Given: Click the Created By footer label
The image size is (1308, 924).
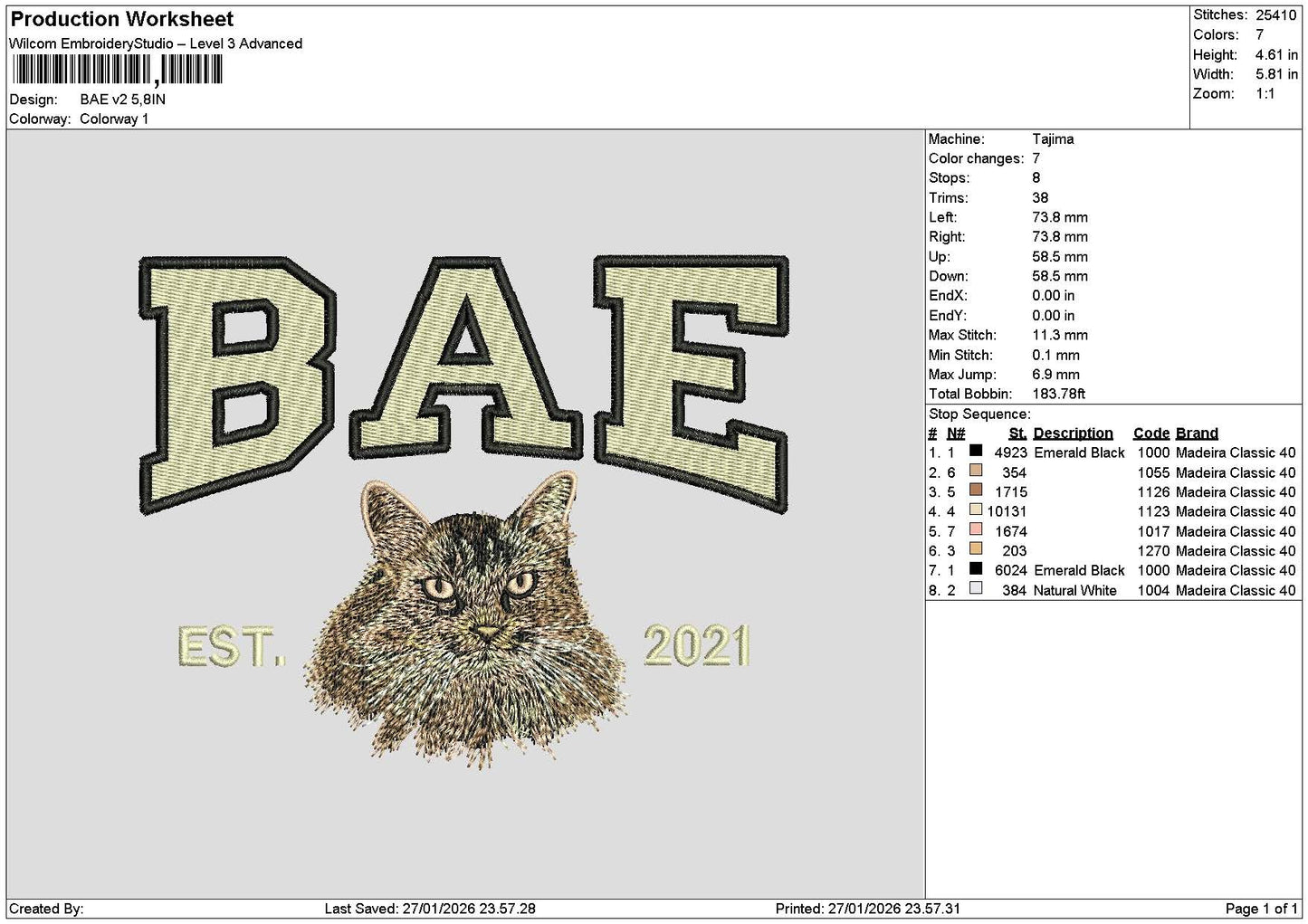Looking at the screenshot, I should click(x=45, y=909).
